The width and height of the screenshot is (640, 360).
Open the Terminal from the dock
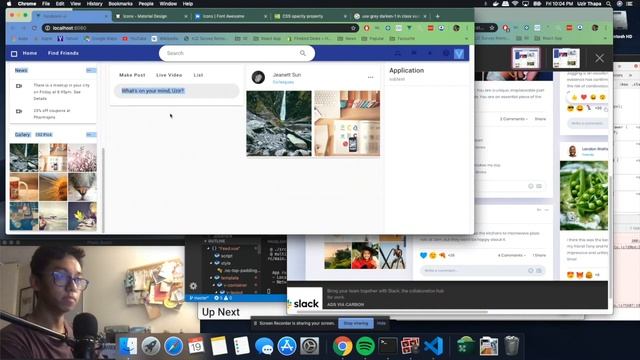click(388, 346)
